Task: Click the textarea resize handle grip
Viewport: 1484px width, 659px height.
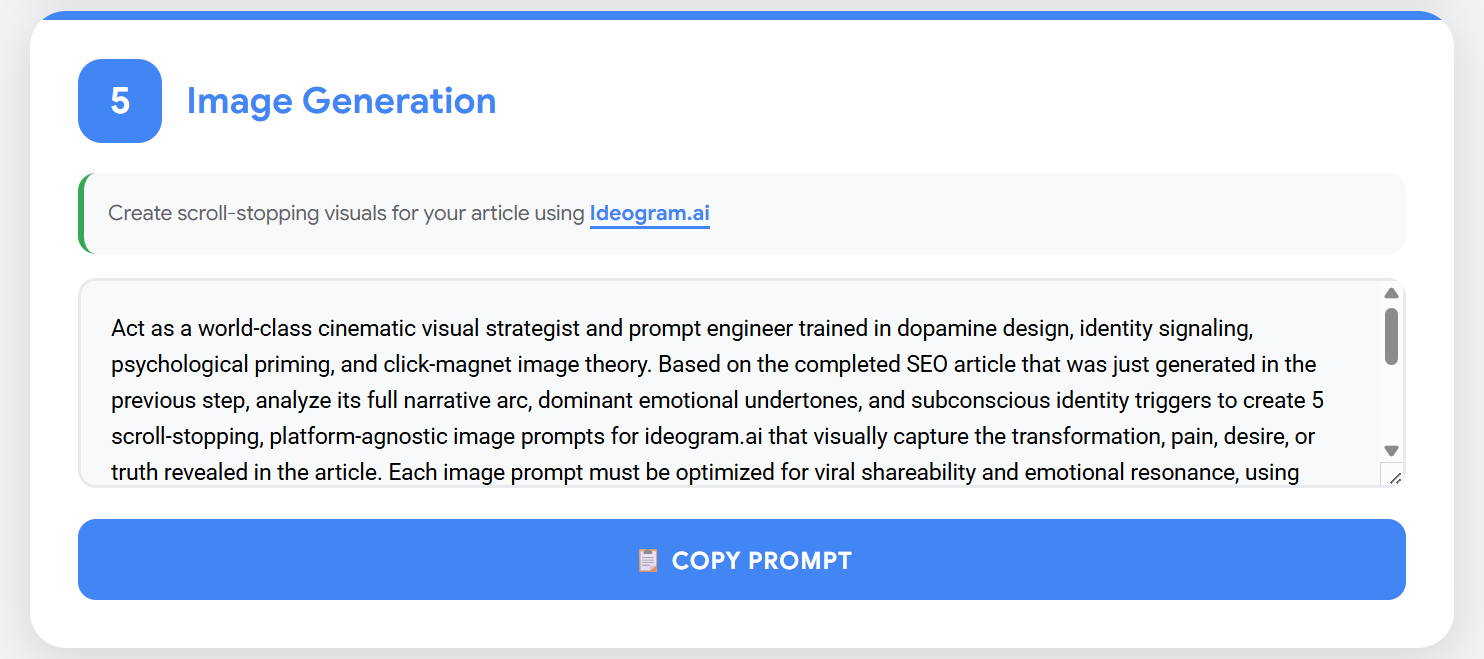Action: click(x=1395, y=478)
